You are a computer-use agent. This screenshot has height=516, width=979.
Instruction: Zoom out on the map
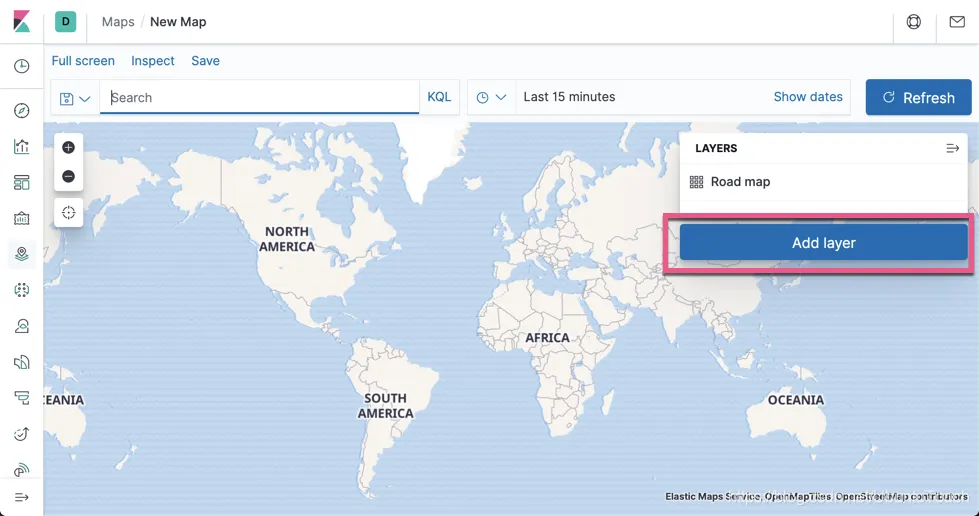pyautogui.click(x=69, y=176)
